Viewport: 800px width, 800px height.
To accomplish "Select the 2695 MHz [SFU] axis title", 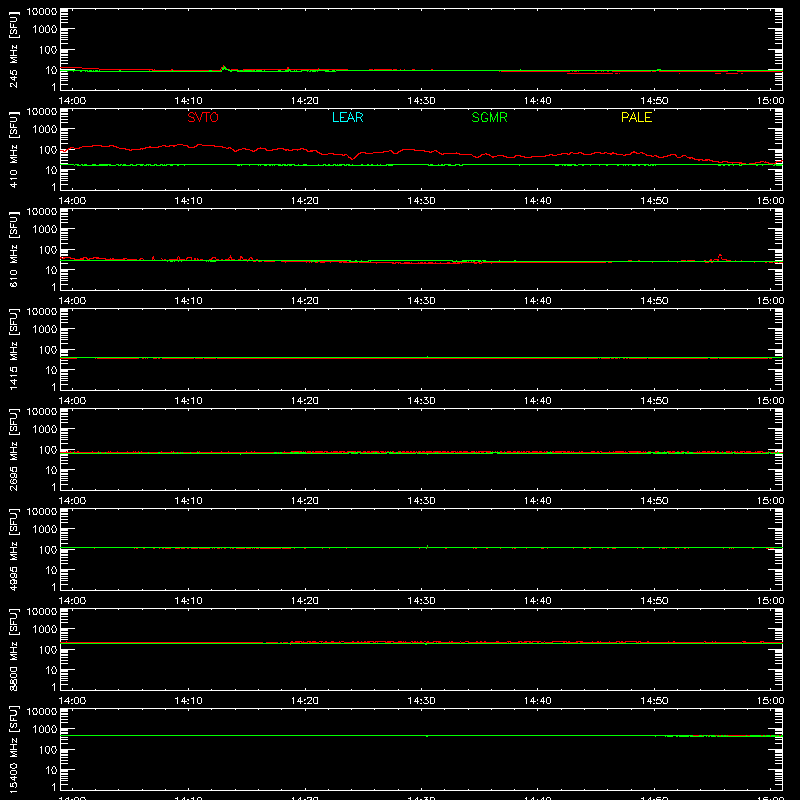I will [x=13, y=449].
